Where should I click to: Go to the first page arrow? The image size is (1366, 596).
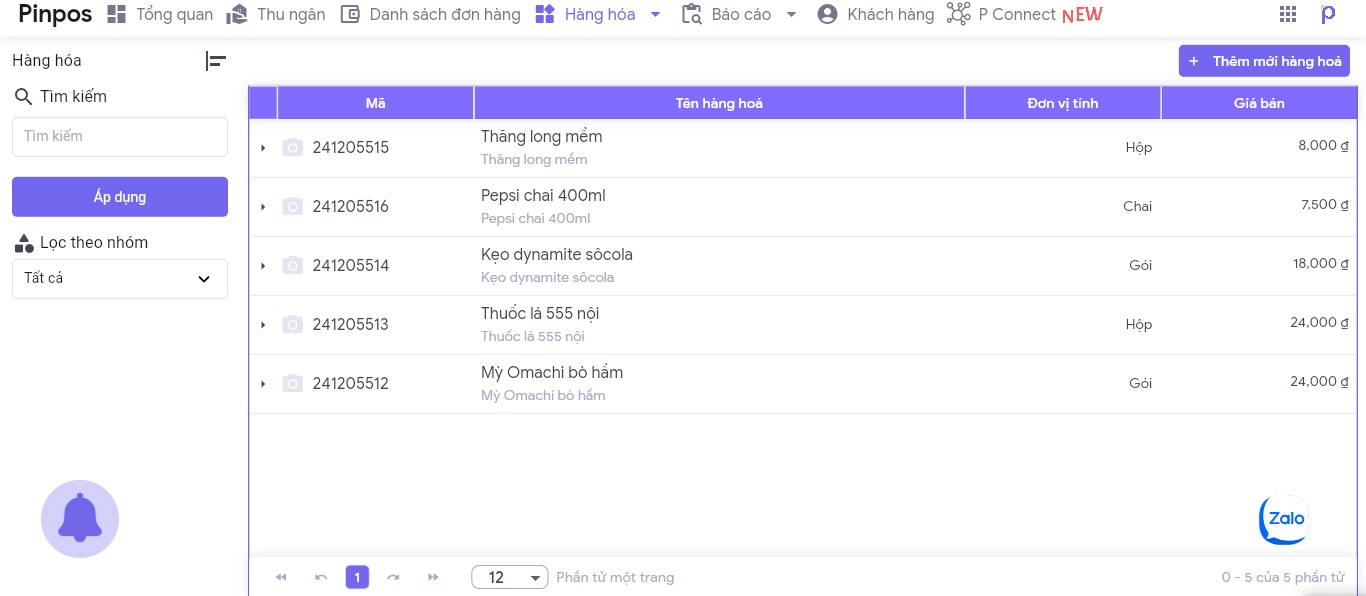(281, 577)
